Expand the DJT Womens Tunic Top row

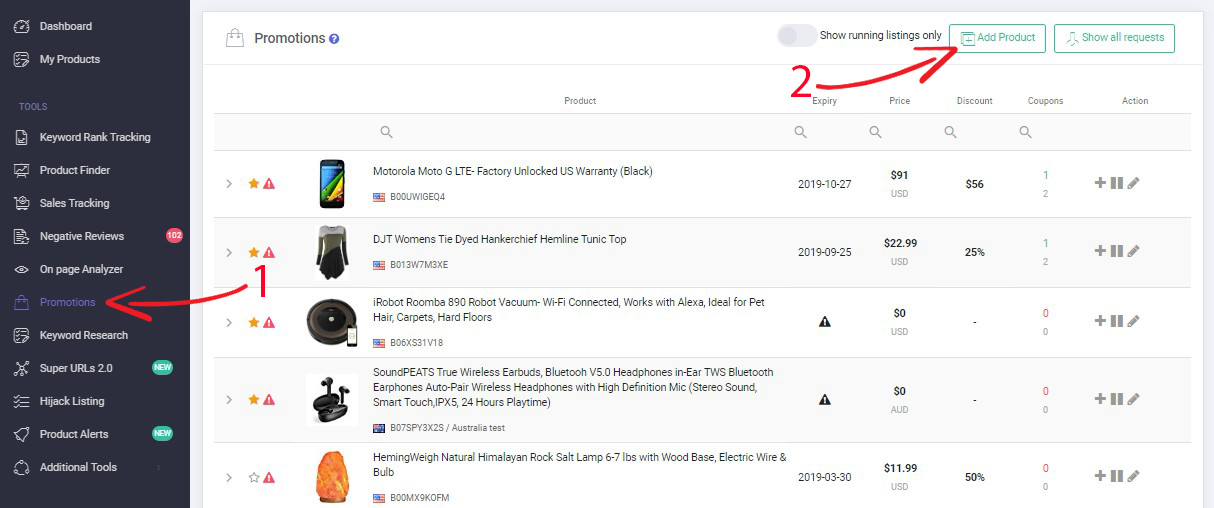pyautogui.click(x=229, y=252)
